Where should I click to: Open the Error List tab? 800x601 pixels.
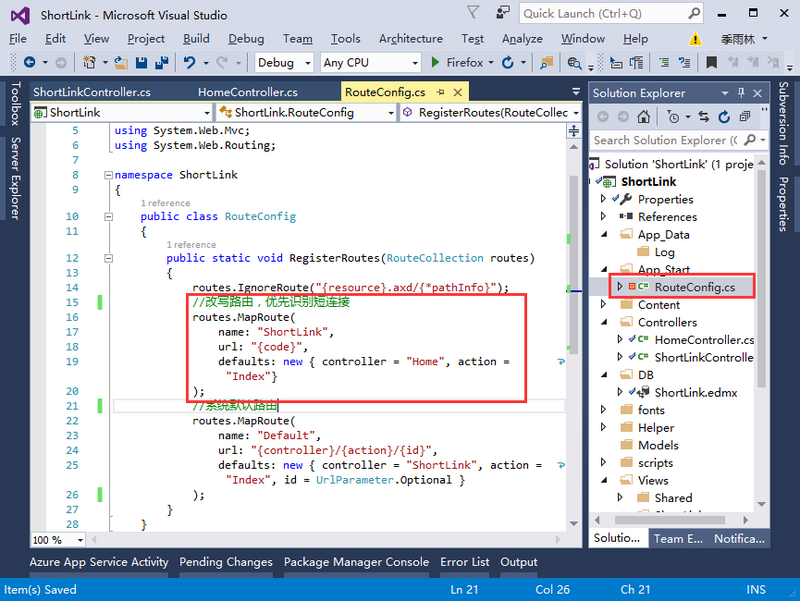click(x=464, y=562)
